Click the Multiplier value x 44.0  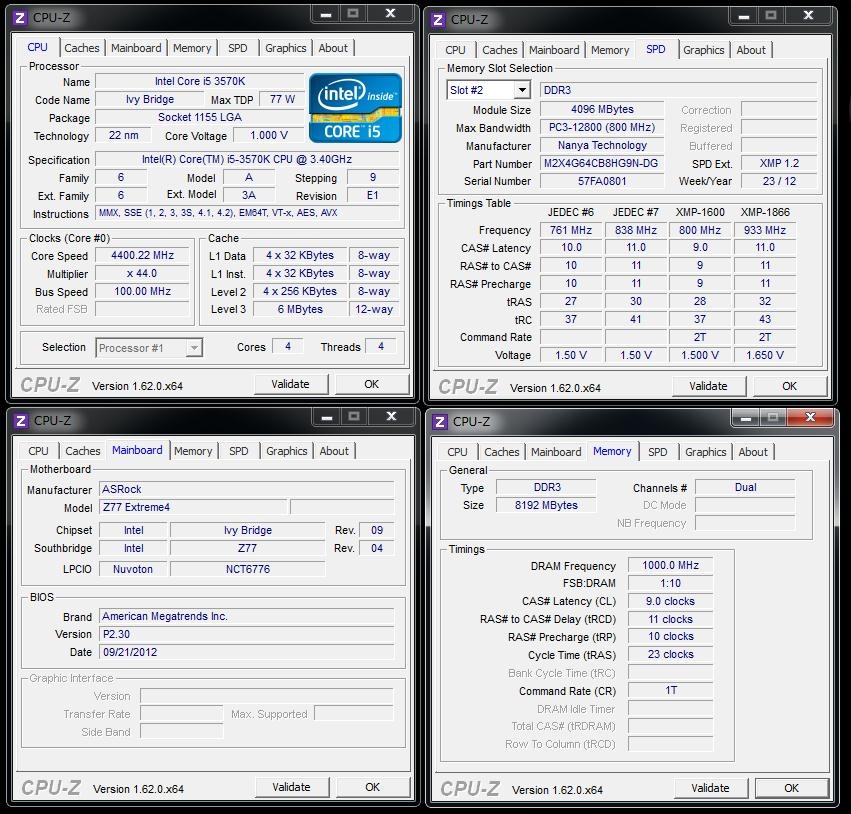(x=142, y=274)
